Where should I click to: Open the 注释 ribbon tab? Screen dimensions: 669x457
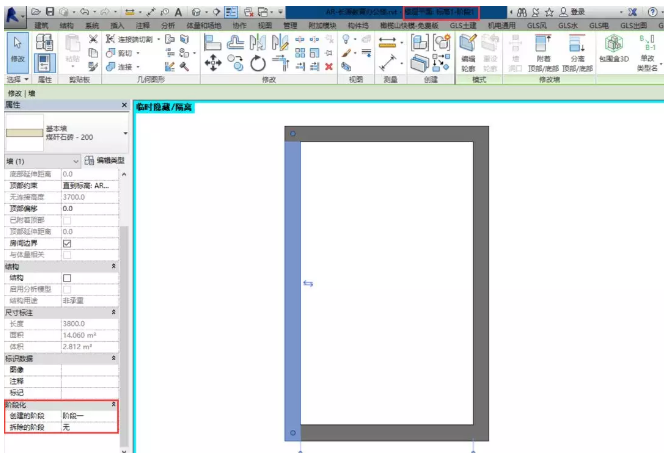(x=142, y=26)
